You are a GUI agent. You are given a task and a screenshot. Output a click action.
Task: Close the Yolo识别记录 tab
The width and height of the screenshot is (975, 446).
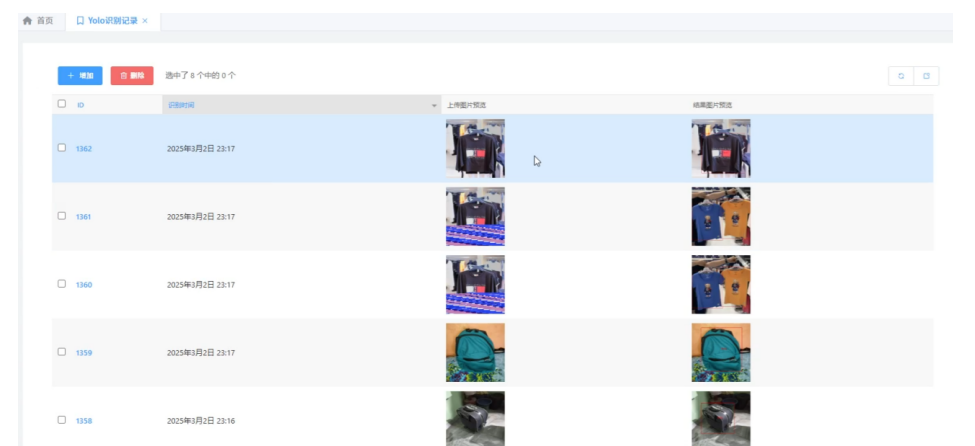pos(145,21)
